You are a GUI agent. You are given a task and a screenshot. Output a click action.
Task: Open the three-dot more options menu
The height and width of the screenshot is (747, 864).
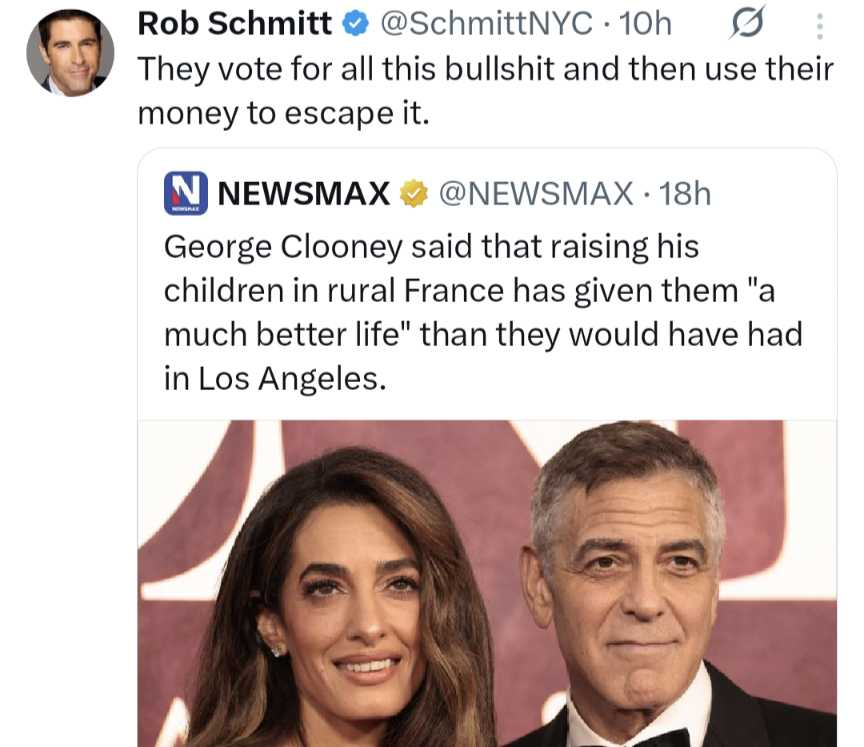click(819, 25)
